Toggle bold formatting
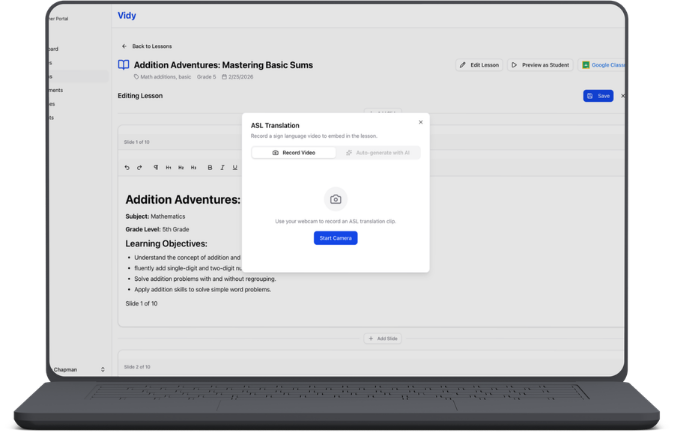 click(210, 168)
